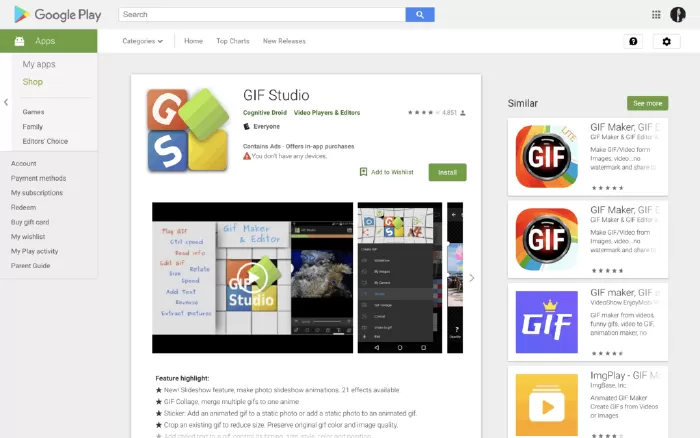The width and height of the screenshot is (700, 438).
Task: Open the Categories dropdown
Action: click(x=142, y=41)
